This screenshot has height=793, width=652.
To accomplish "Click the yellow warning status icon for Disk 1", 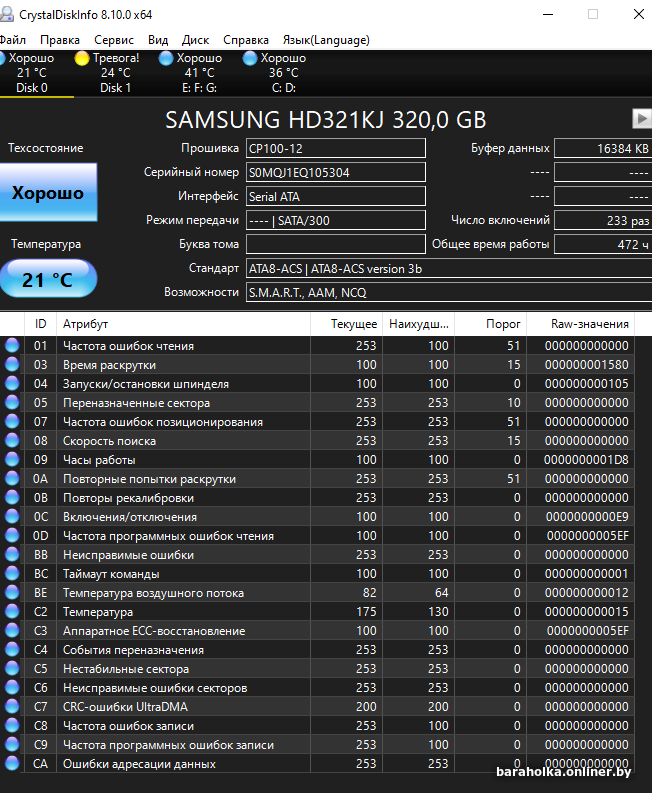I will coord(81,59).
